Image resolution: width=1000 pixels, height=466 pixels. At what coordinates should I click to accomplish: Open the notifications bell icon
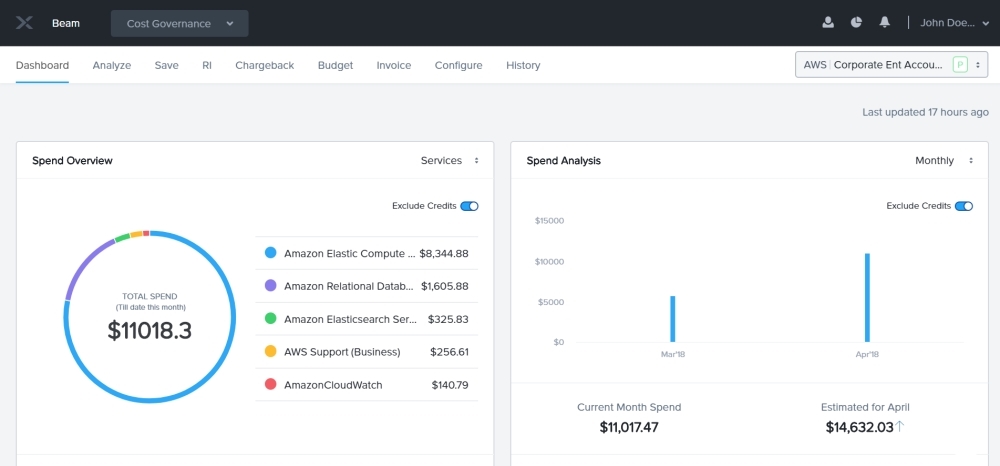pos(885,23)
